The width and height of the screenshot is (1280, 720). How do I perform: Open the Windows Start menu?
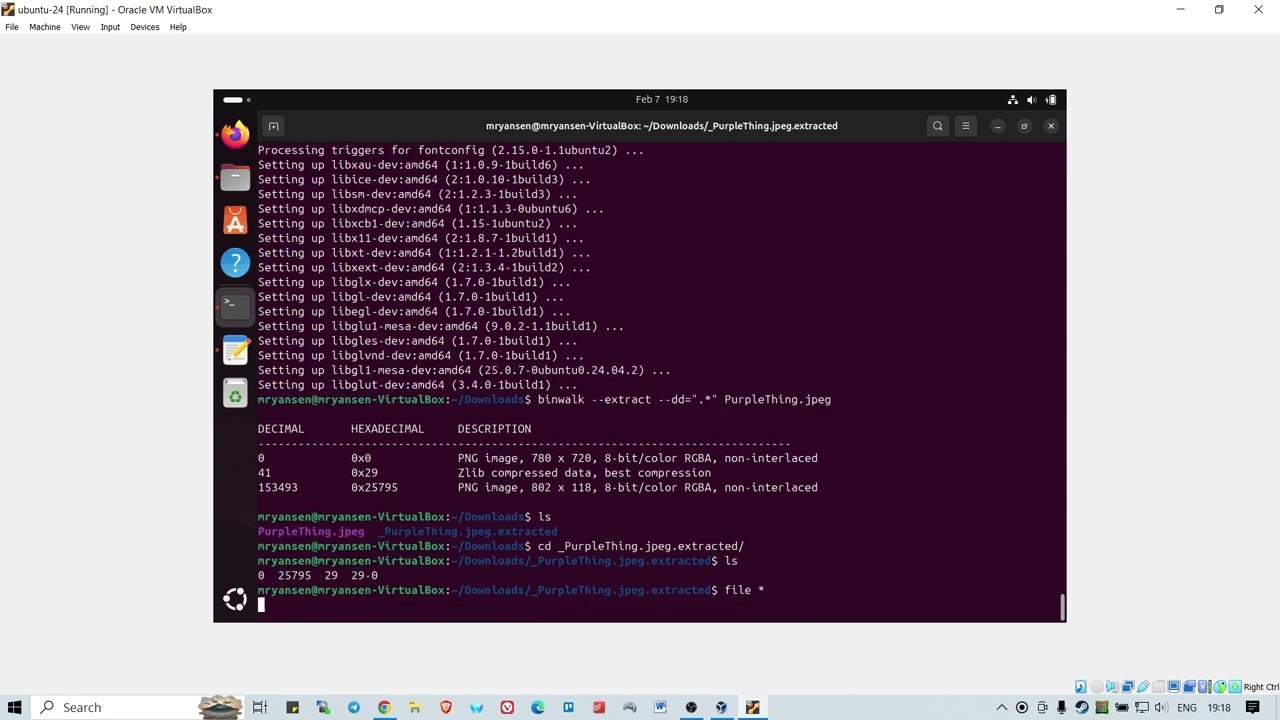pos(15,707)
